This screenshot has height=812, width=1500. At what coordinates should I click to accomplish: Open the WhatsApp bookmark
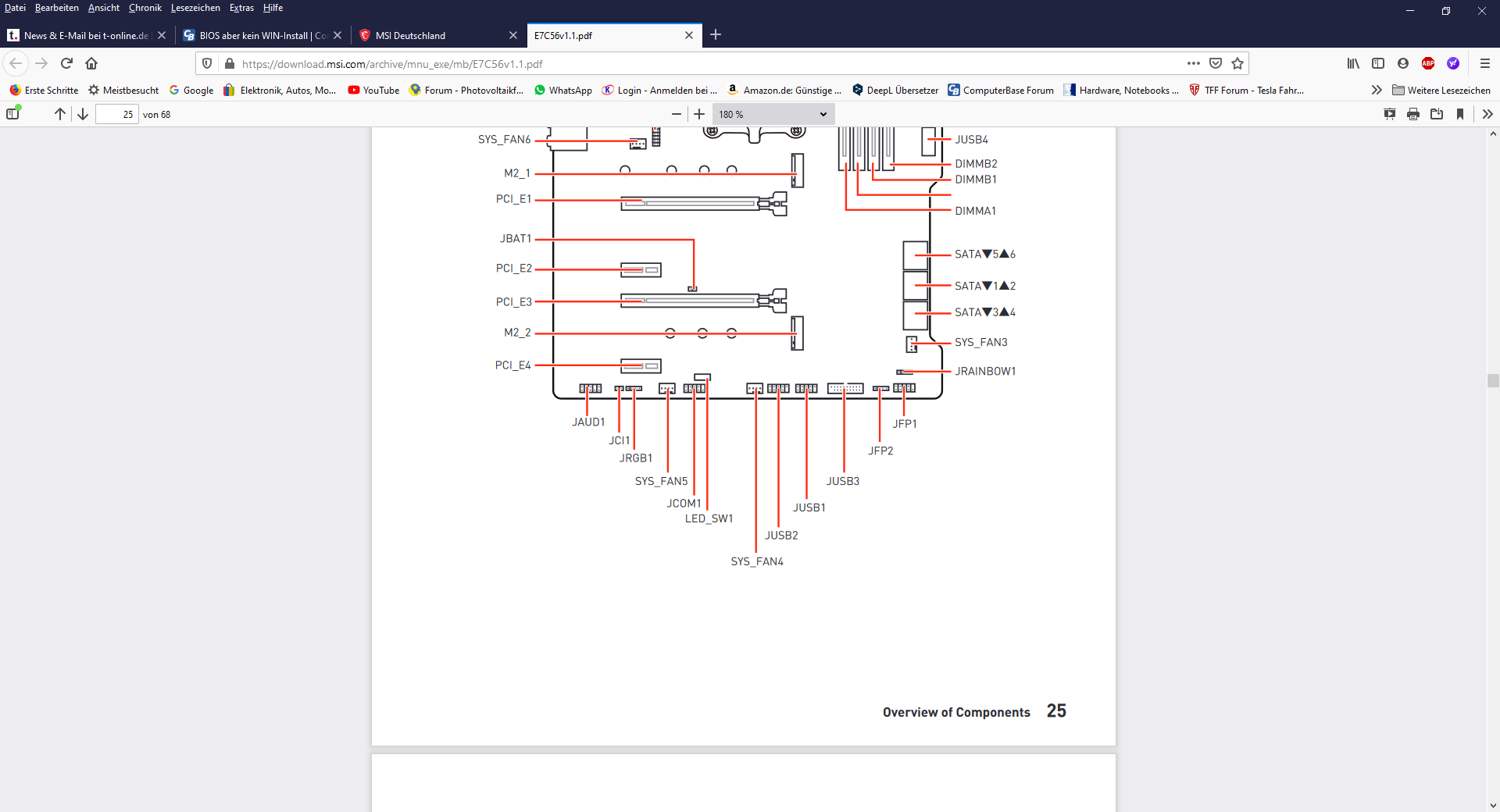[563, 91]
